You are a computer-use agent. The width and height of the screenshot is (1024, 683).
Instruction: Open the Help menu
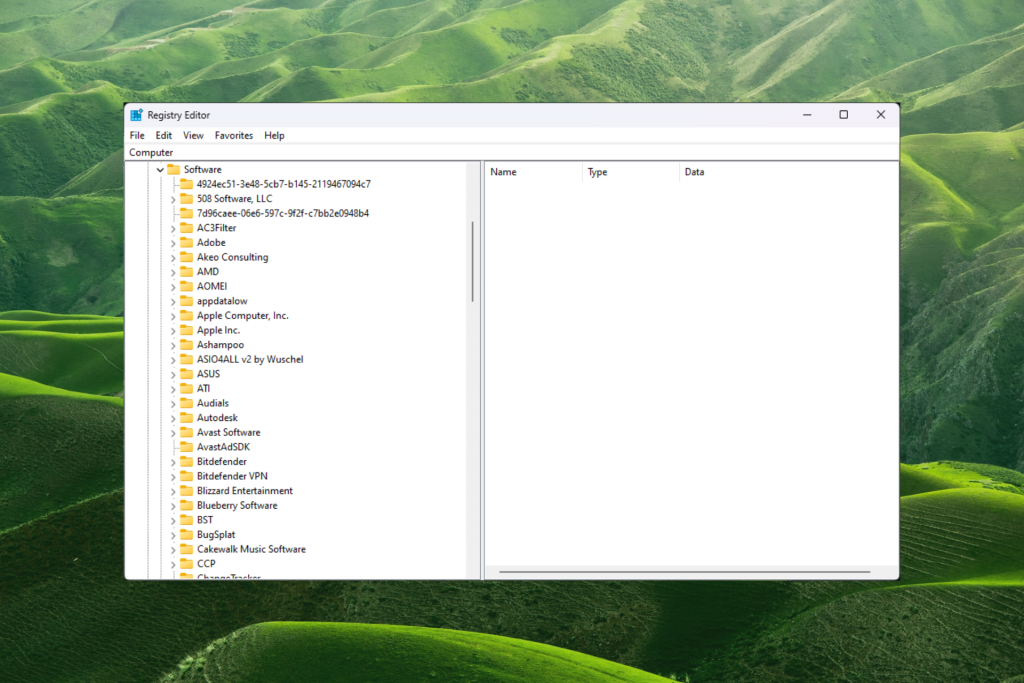[274, 135]
